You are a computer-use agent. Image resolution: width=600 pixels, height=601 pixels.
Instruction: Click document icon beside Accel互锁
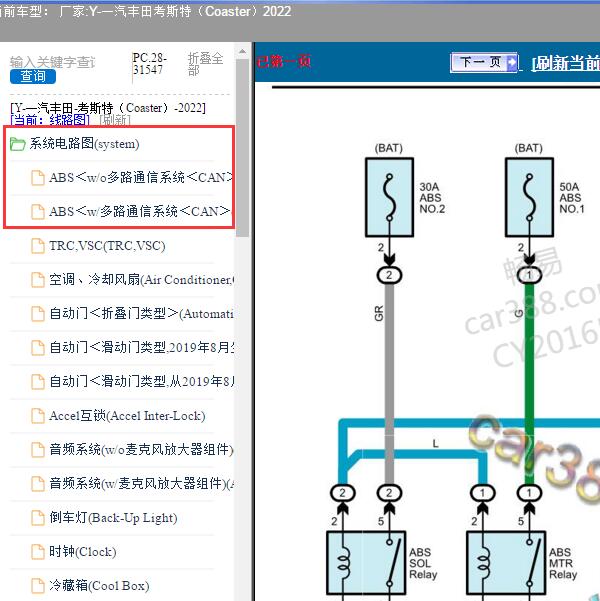38,416
